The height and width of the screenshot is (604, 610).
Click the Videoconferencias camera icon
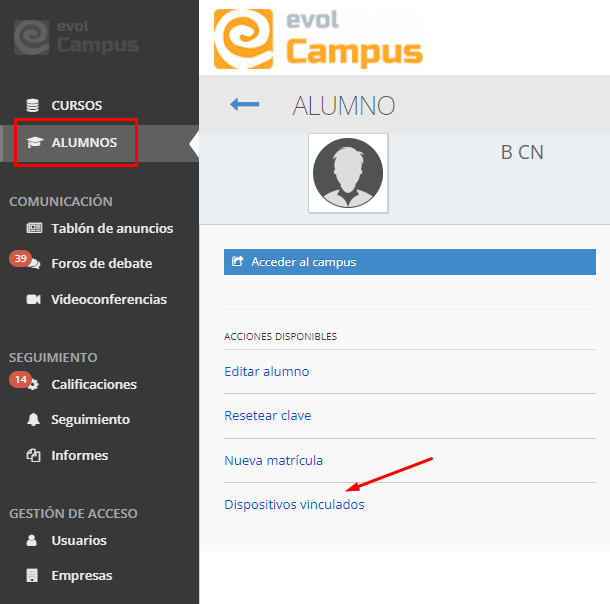pyautogui.click(x=33, y=299)
